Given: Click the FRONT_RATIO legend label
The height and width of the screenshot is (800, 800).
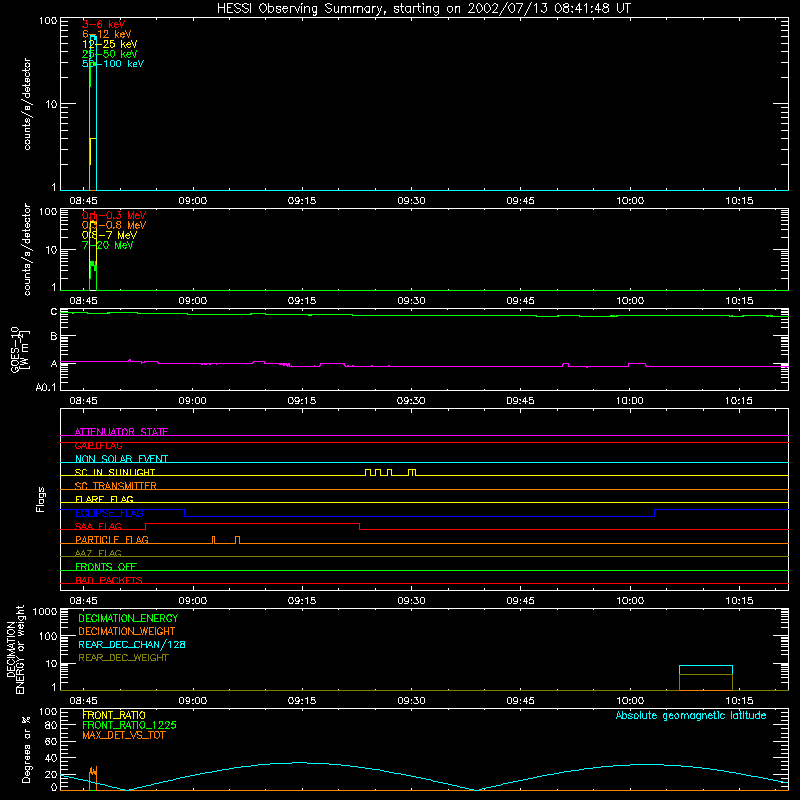Looking at the screenshot, I should [x=114, y=715].
